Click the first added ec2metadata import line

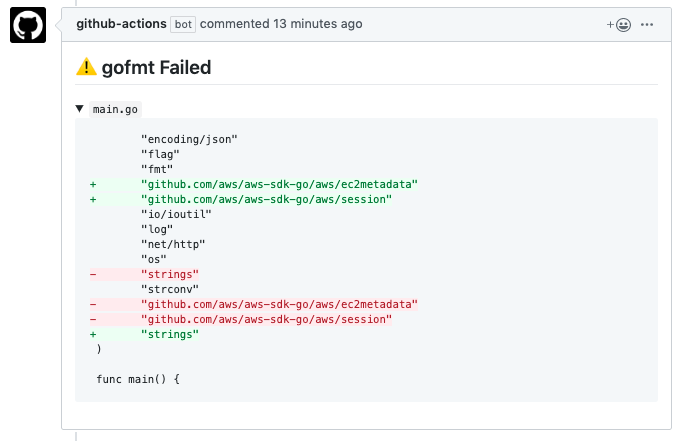tap(279, 184)
